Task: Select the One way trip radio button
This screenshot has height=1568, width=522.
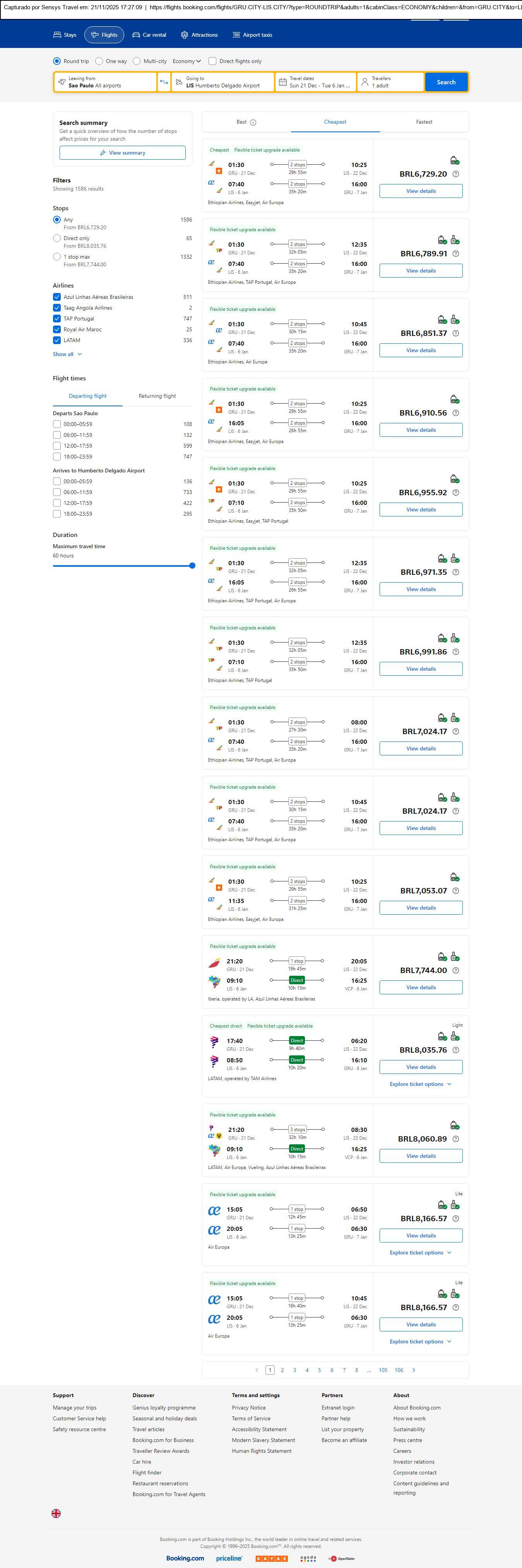Action: 99,61
